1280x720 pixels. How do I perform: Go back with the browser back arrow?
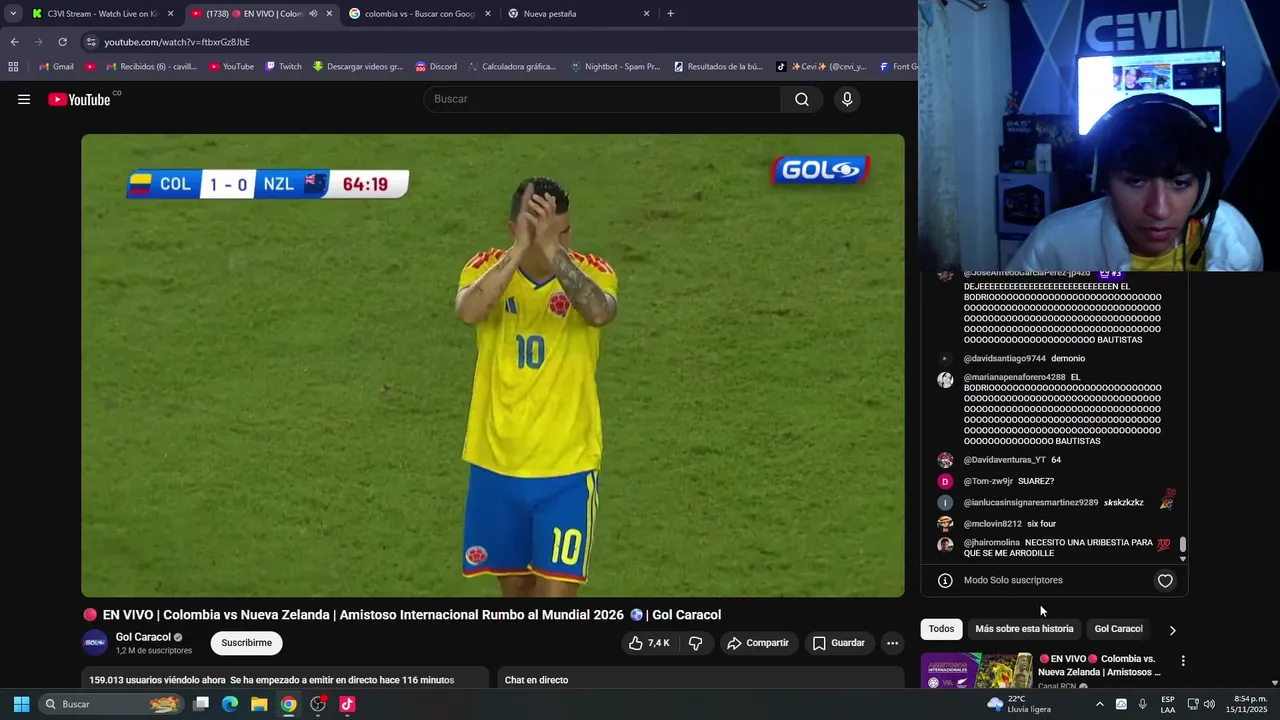pos(14,42)
